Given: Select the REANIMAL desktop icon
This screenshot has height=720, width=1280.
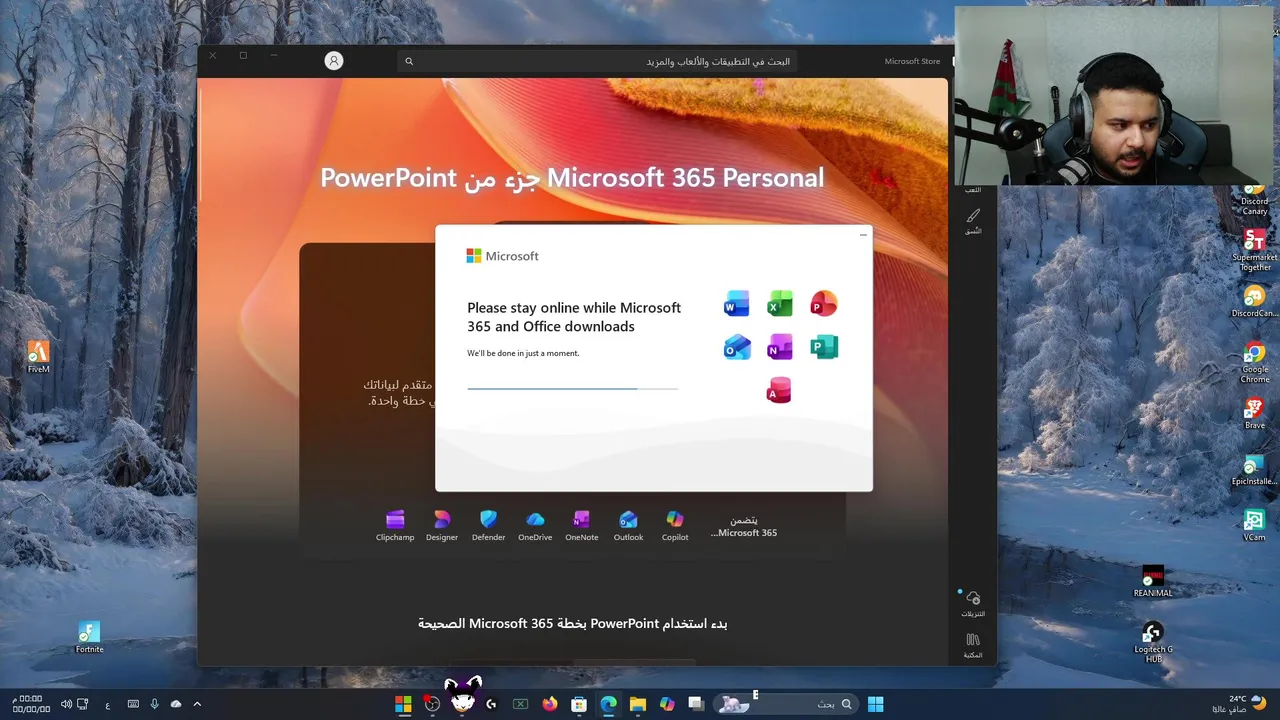Looking at the screenshot, I should [x=1153, y=582].
